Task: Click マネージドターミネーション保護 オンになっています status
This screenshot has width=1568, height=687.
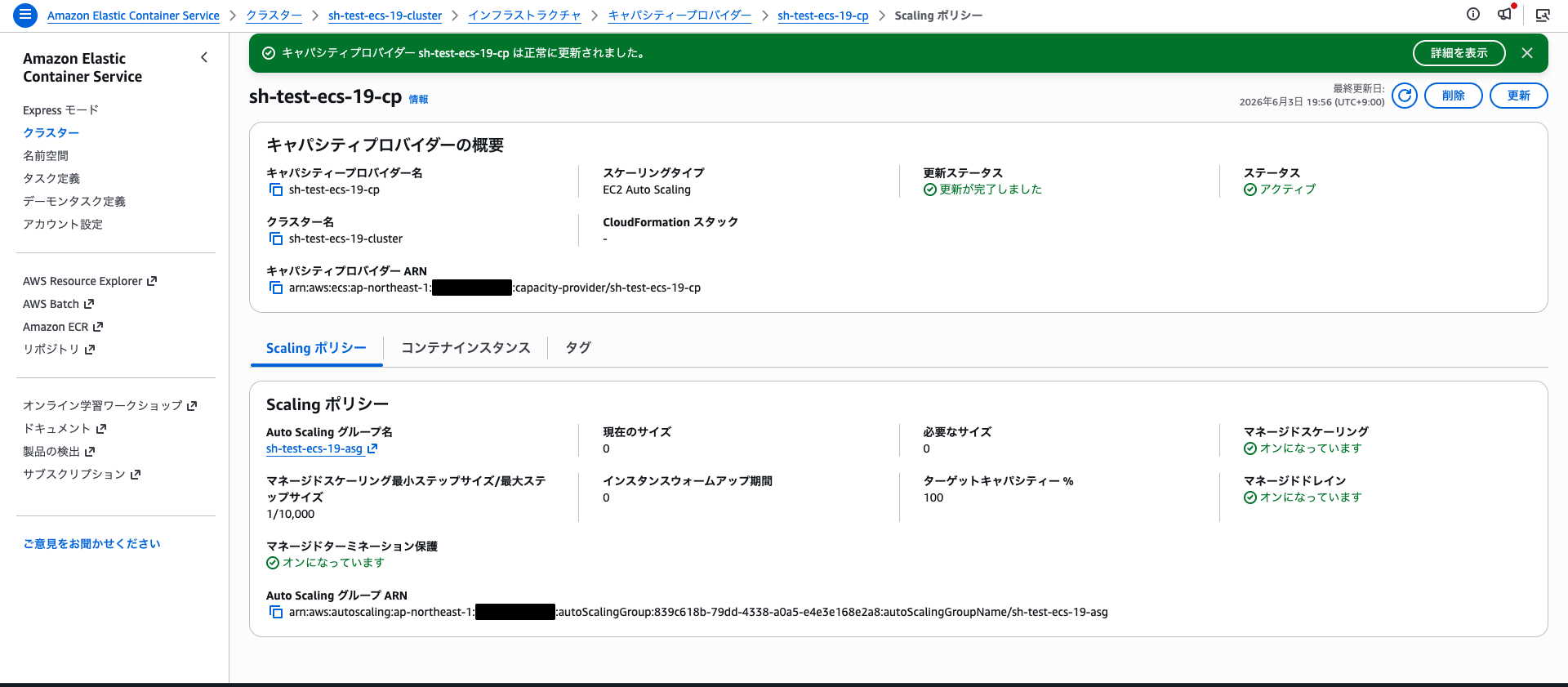Action: (325, 563)
